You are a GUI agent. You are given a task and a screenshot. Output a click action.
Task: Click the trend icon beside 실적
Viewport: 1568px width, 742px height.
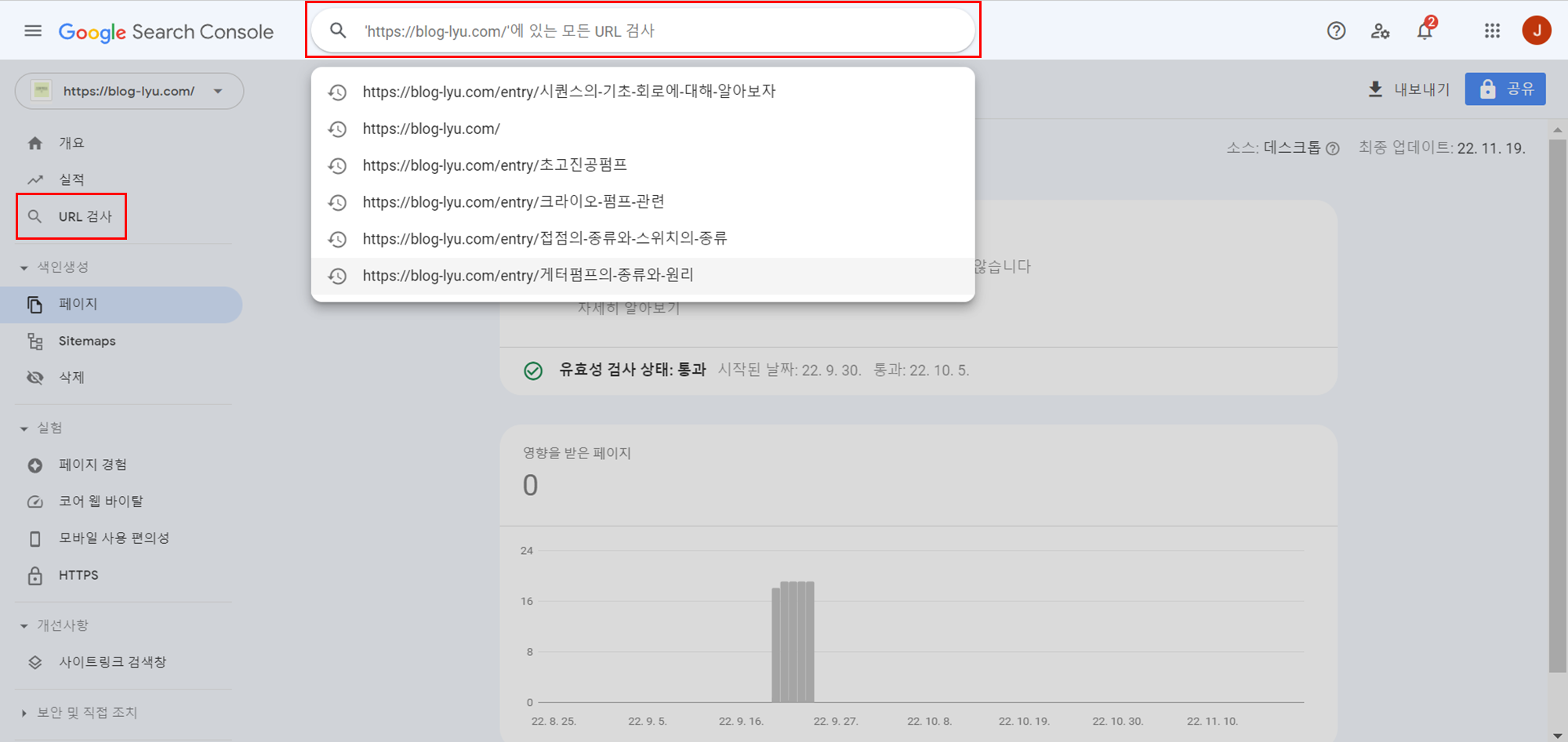(x=35, y=179)
